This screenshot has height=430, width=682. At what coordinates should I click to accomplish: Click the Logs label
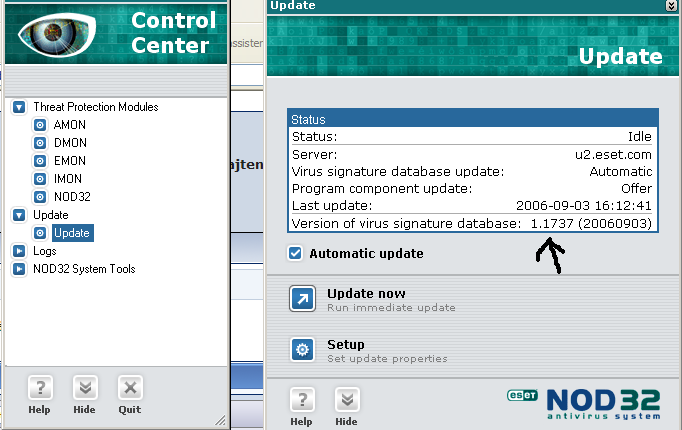click(45, 251)
